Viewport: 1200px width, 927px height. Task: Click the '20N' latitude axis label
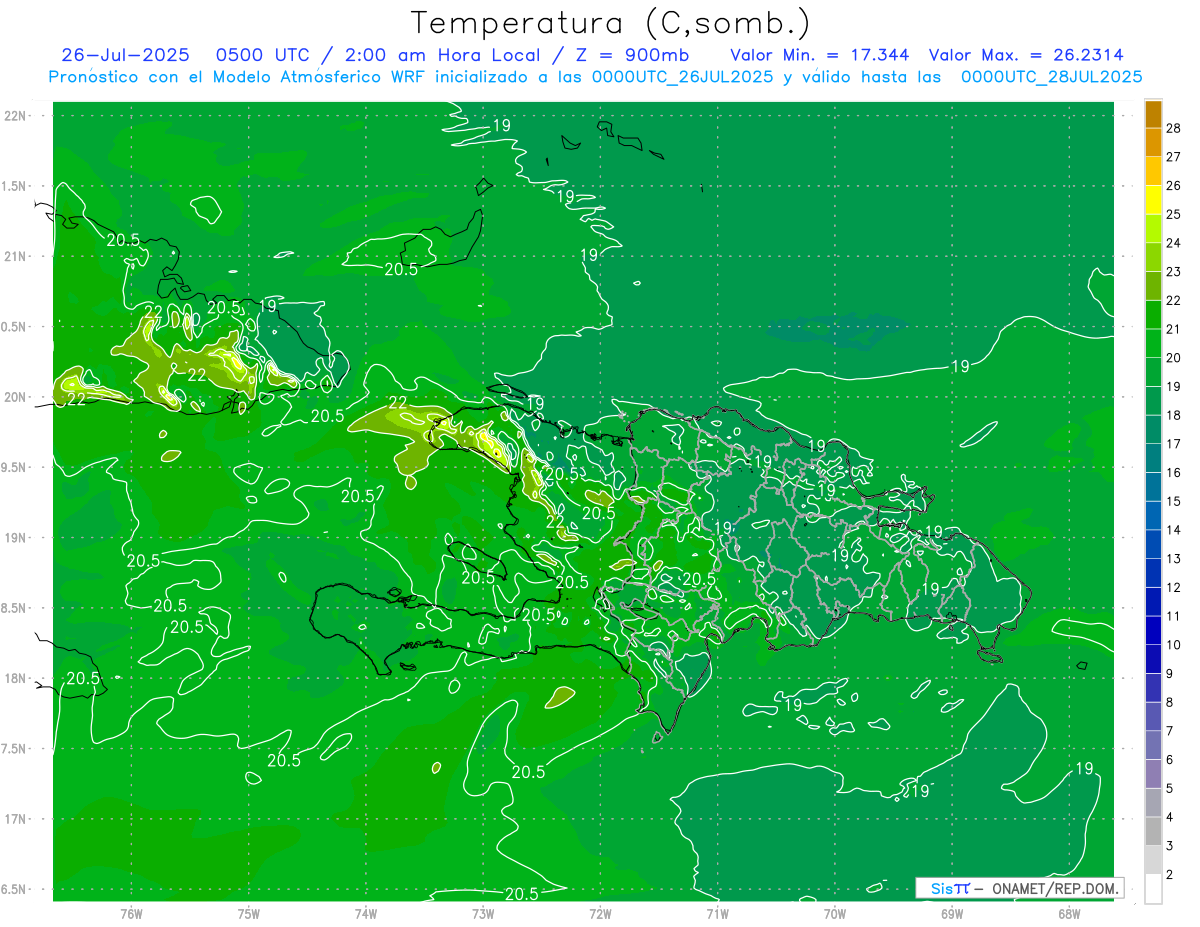(x=15, y=397)
